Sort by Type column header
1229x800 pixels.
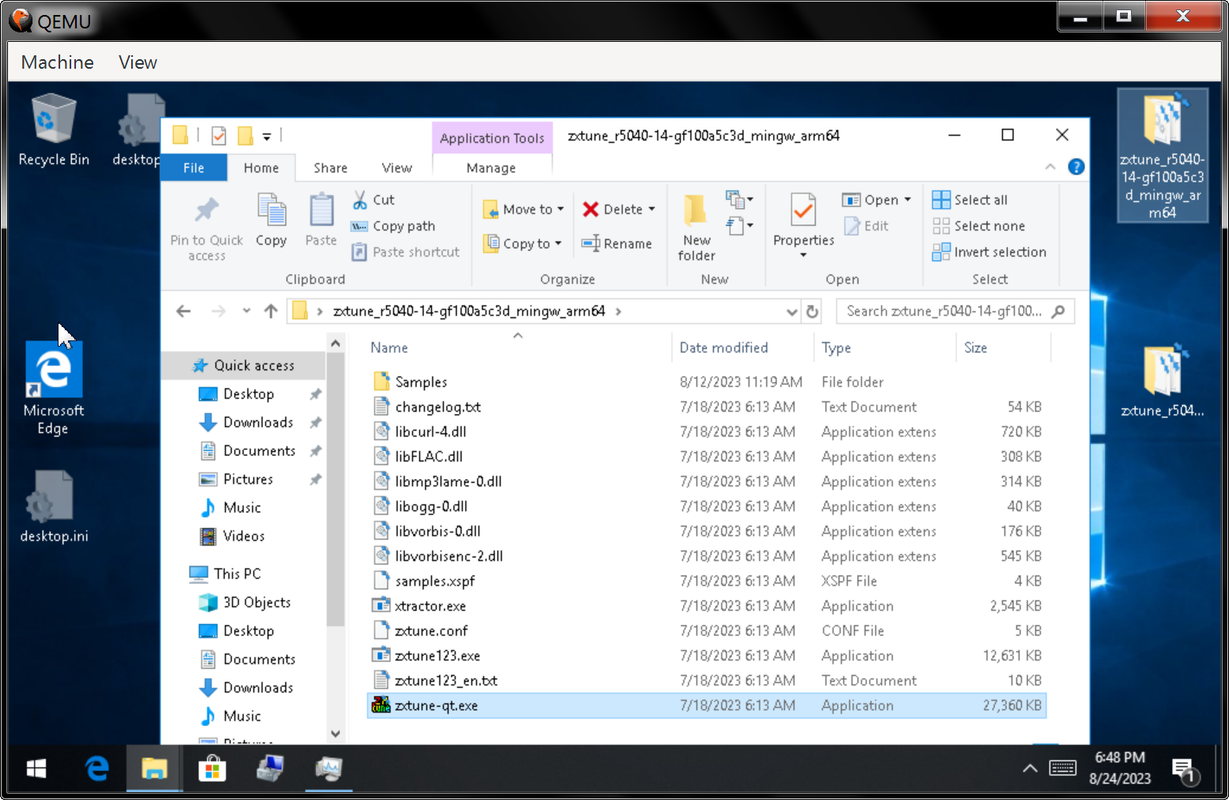coord(836,347)
